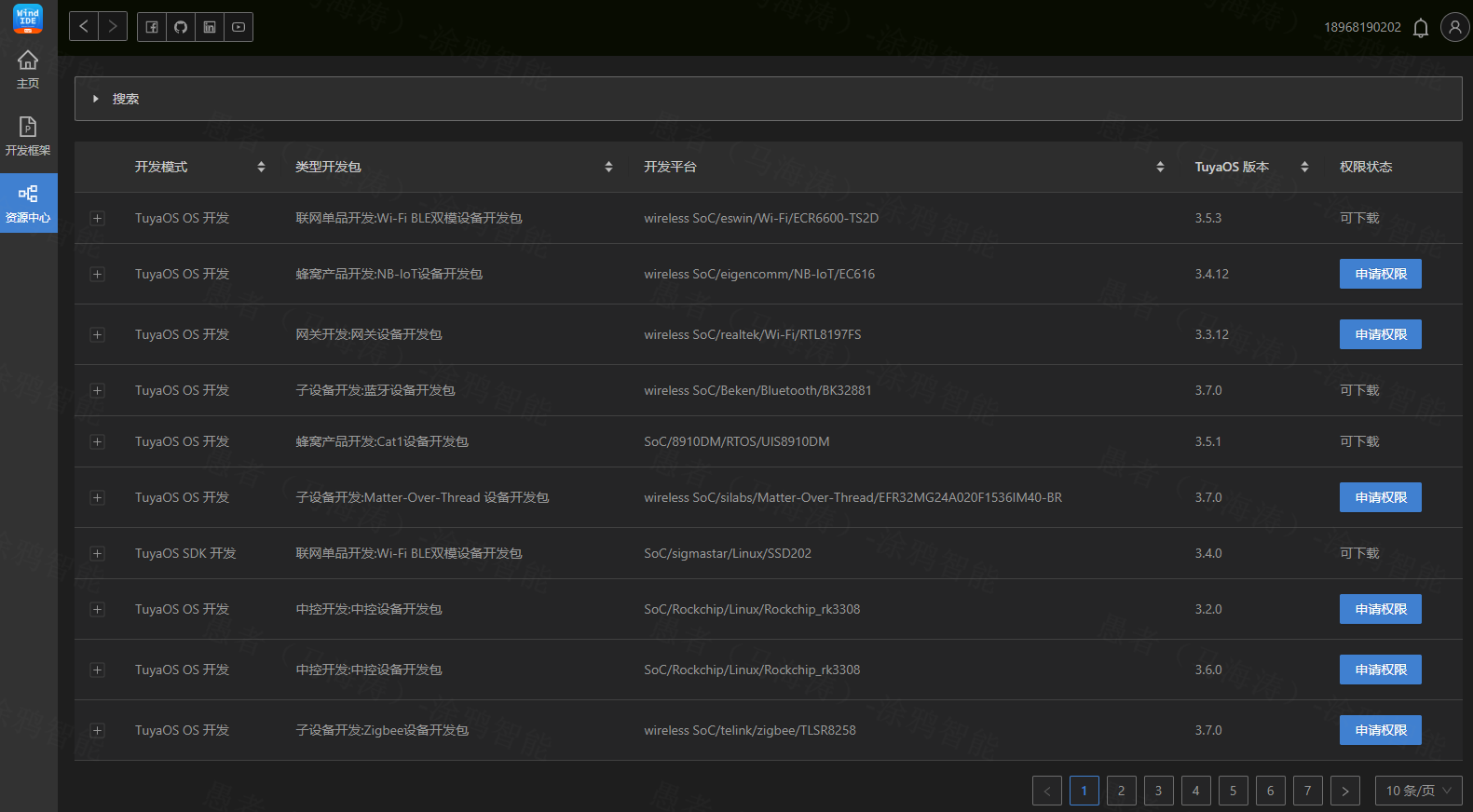Expand the UIS8910DM Cat1 row
This screenshot has width=1473, height=812.
point(97,441)
